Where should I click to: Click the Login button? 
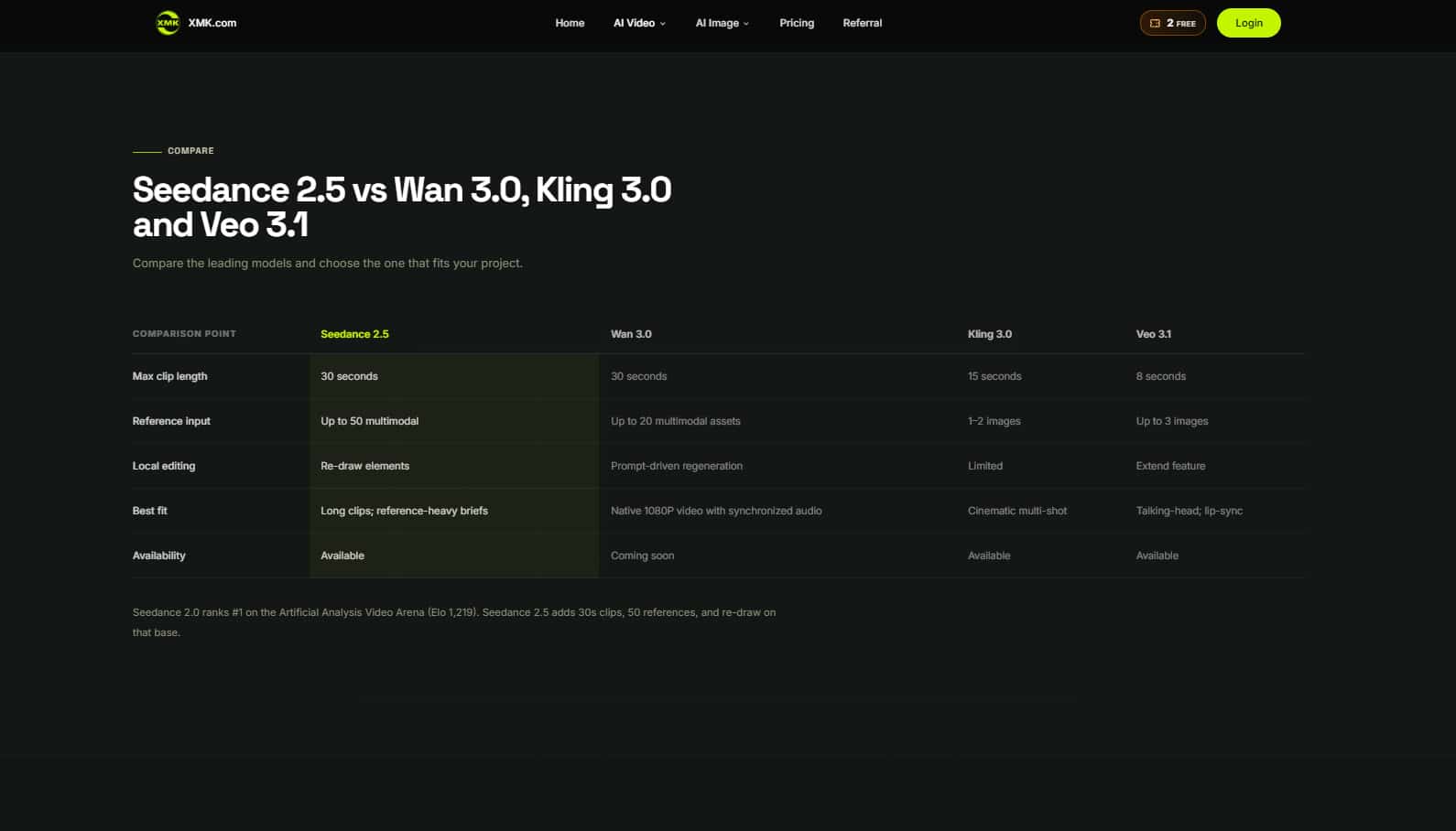point(1248,23)
